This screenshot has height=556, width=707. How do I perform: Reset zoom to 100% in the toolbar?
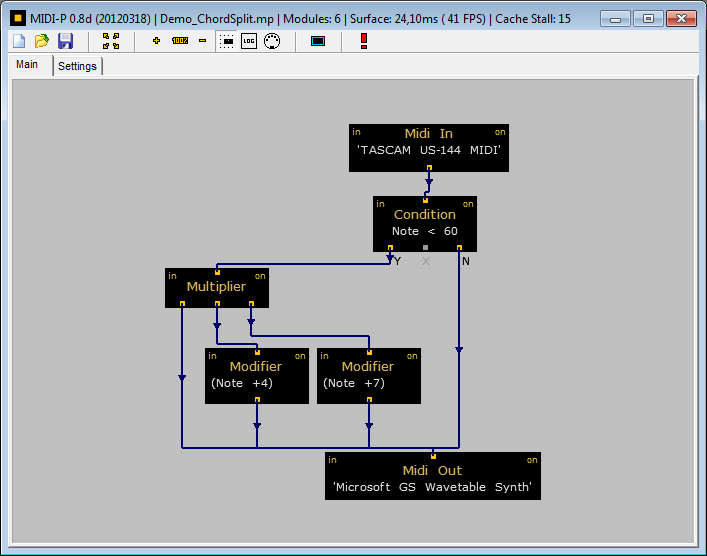point(180,41)
